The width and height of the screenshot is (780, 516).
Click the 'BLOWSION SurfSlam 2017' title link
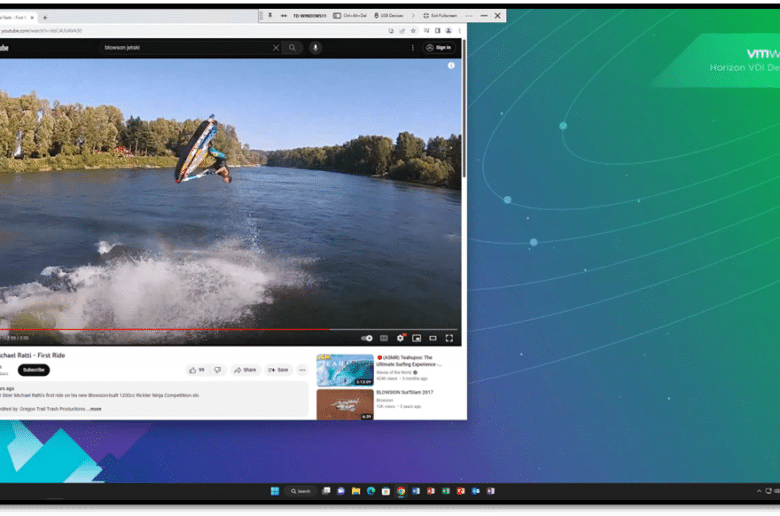[404, 393]
